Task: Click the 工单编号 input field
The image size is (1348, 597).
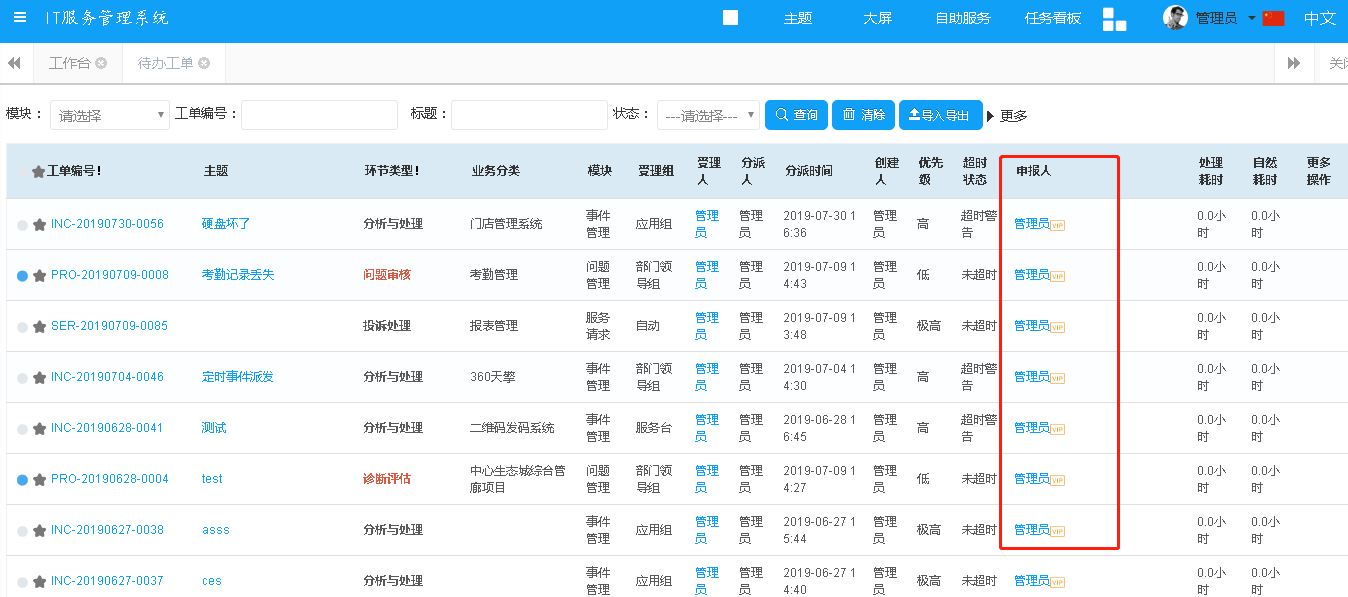Action: point(319,115)
